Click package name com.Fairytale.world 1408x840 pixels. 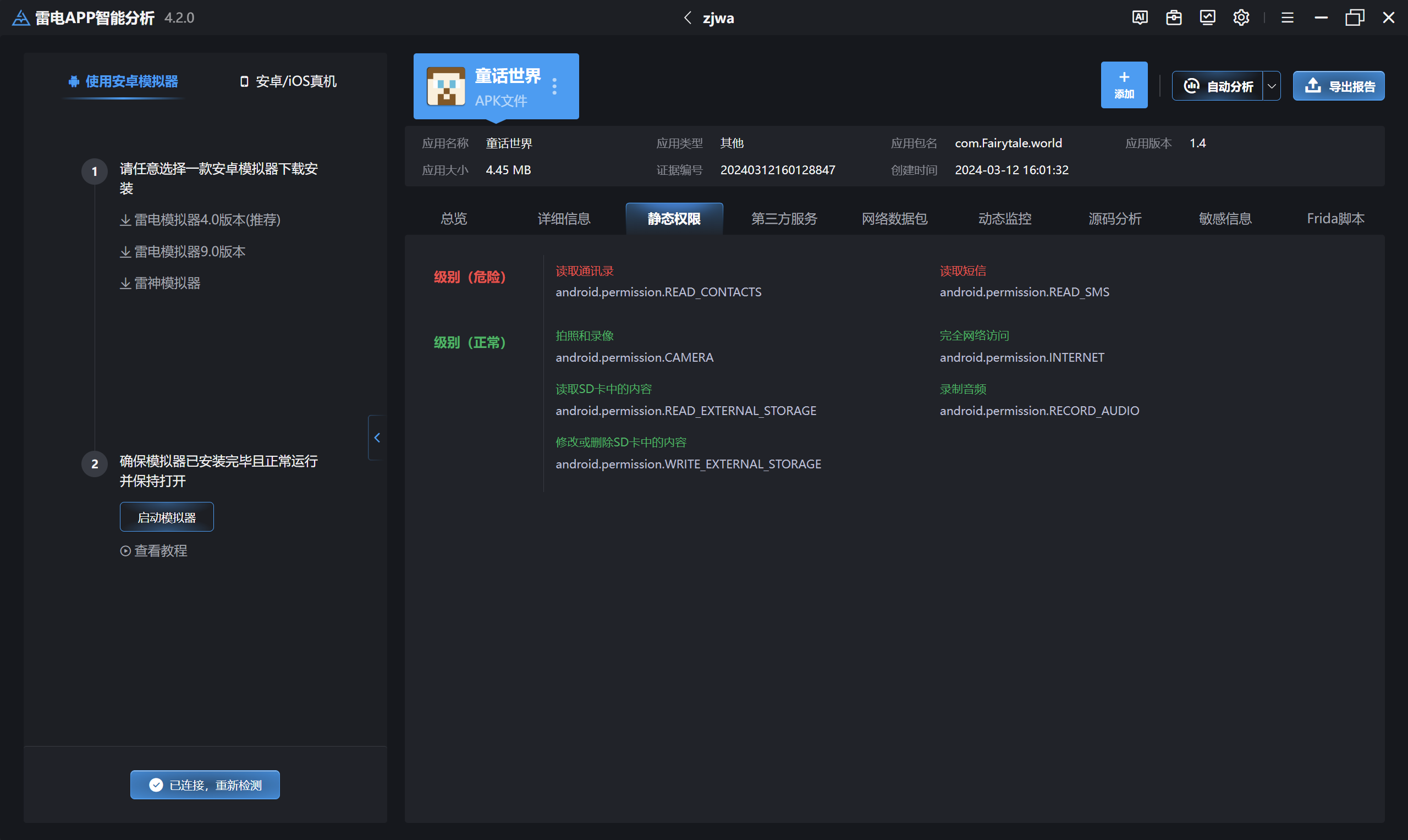pyautogui.click(x=1008, y=143)
